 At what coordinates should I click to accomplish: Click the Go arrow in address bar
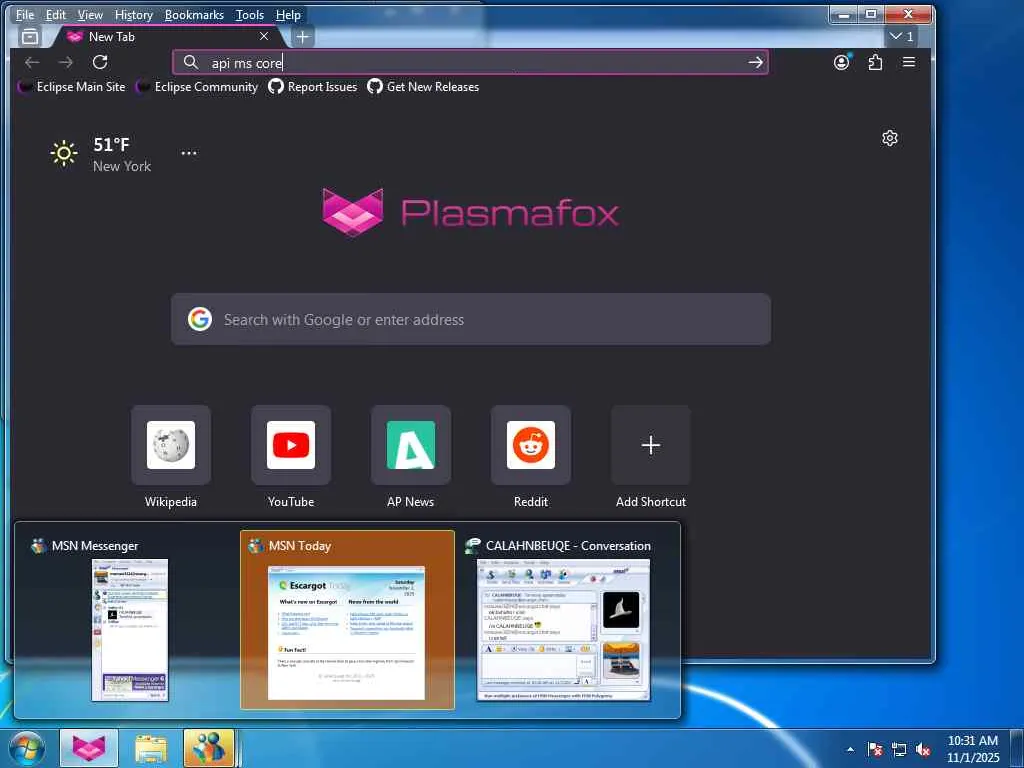coord(756,62)
